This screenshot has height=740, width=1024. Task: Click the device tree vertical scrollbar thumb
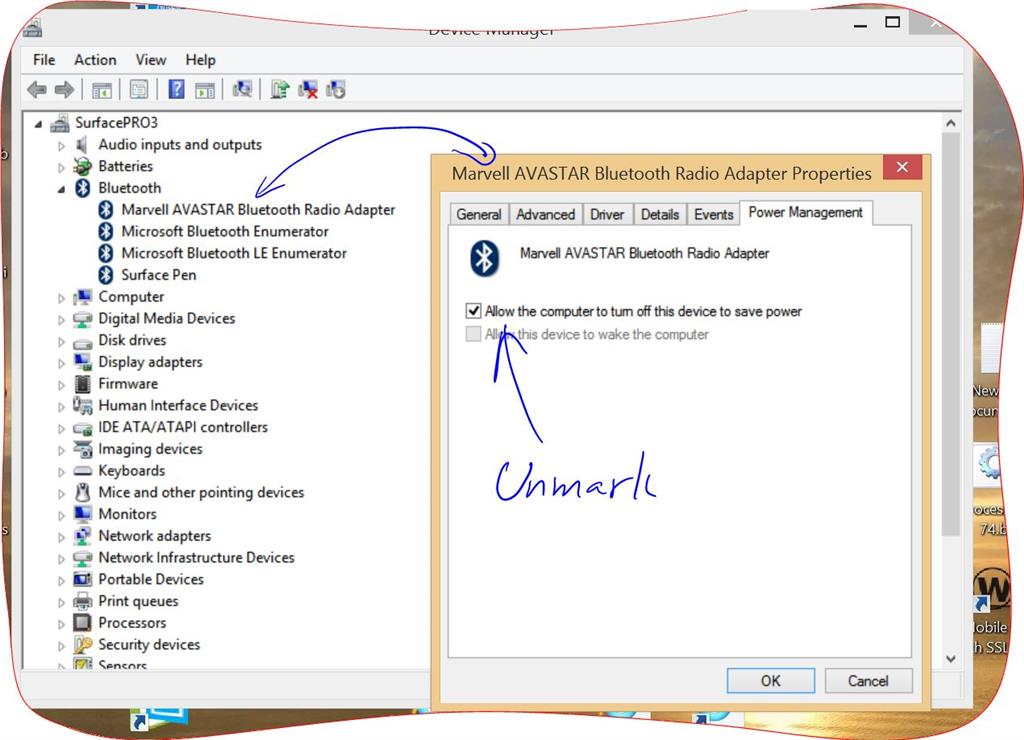click(x=951, y=334)
